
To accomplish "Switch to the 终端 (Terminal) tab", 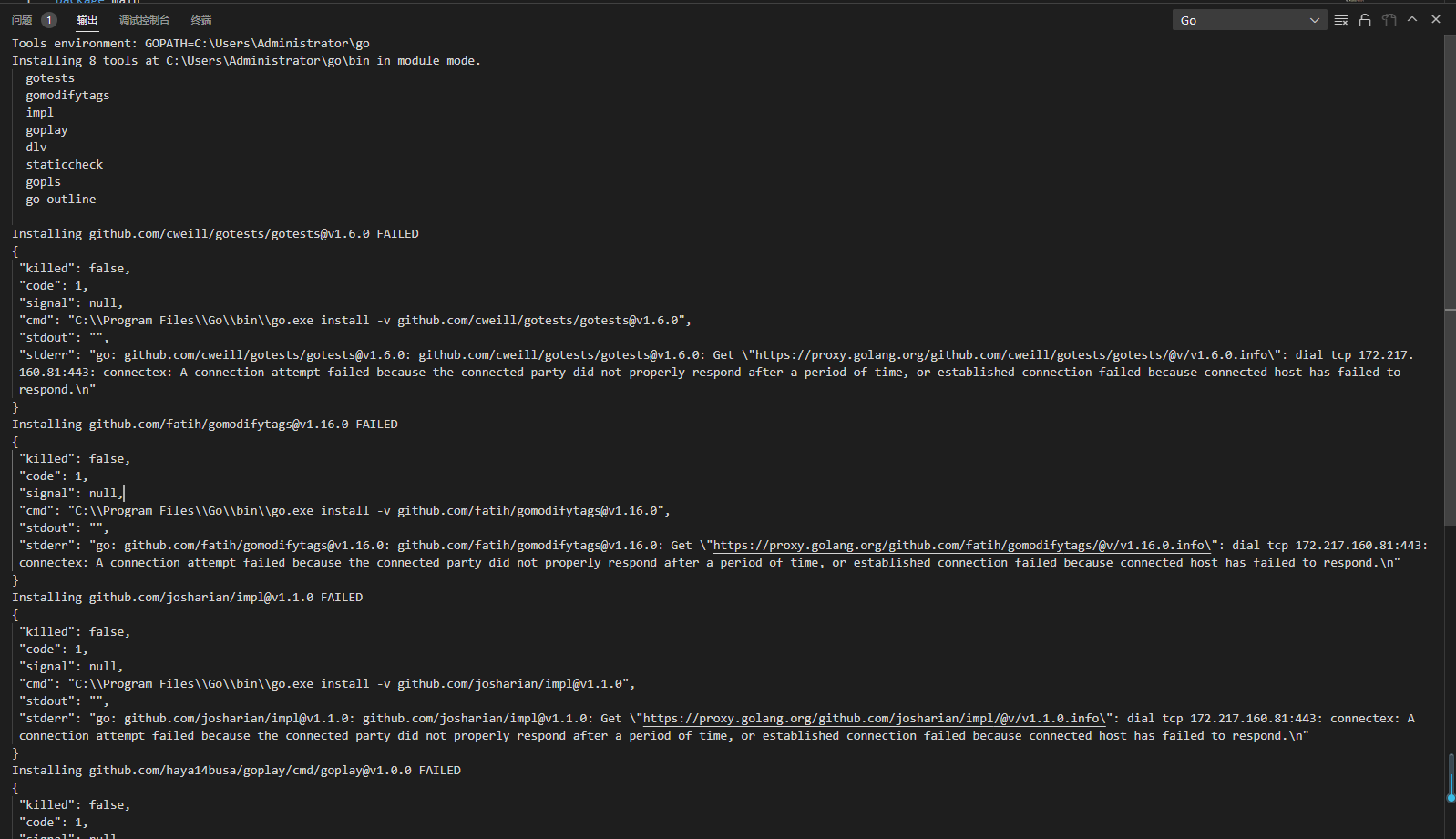I will (x=201, y=20).
